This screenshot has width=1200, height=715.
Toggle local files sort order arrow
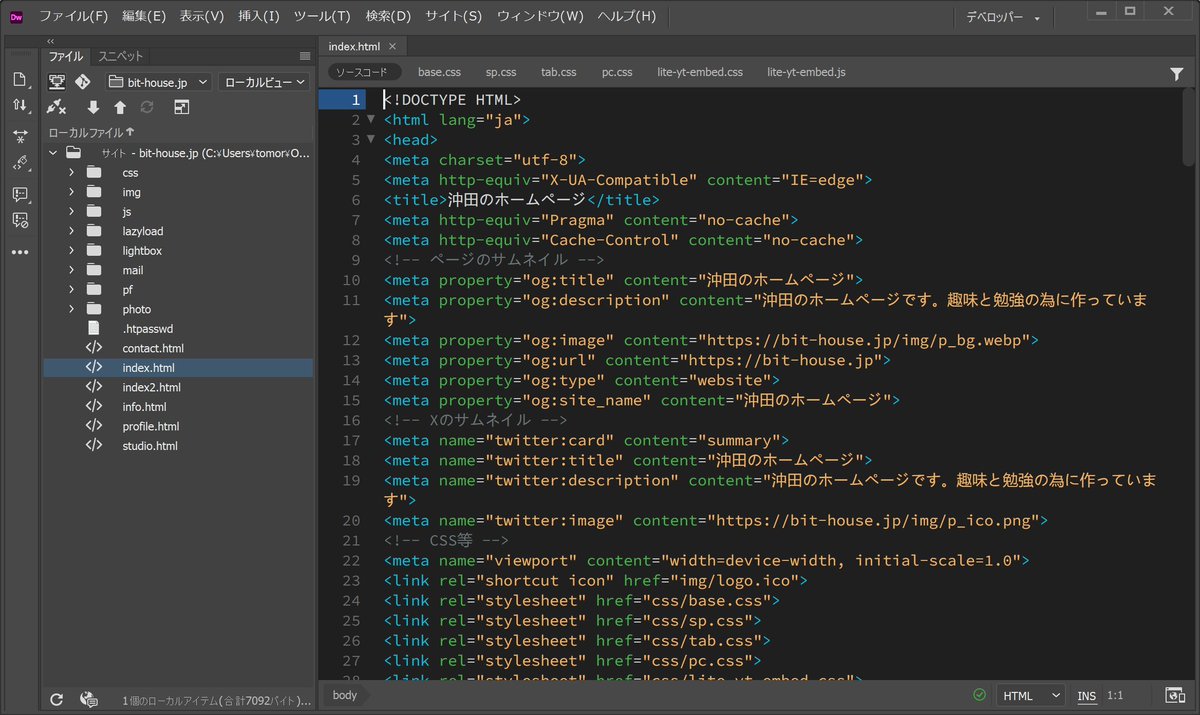pos(130,132)
